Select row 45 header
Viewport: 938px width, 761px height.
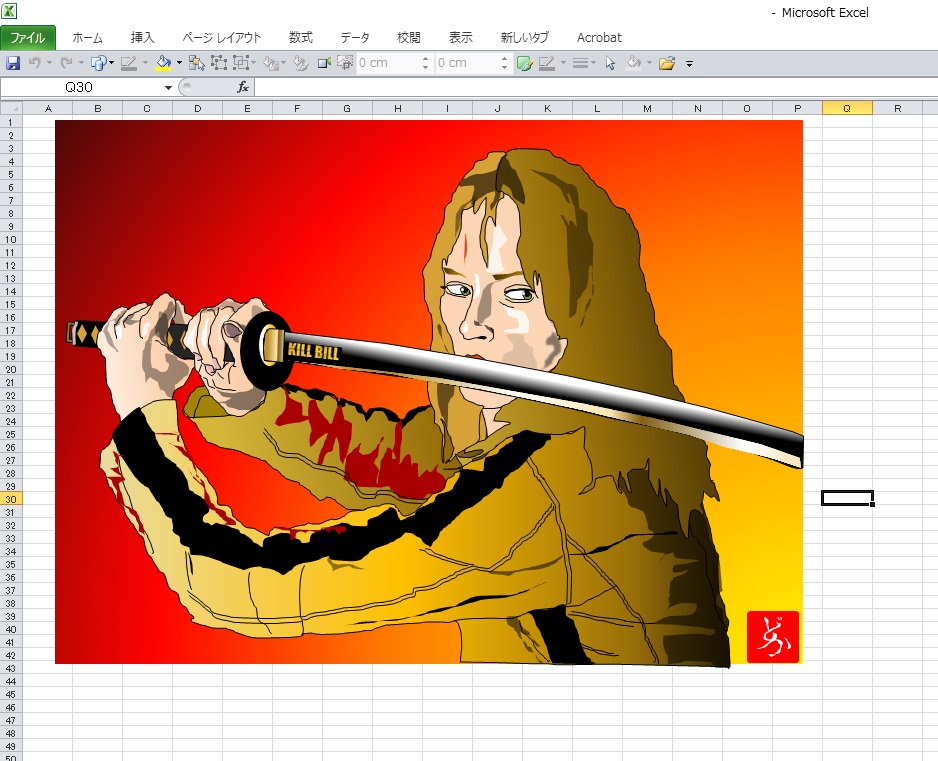11,694
